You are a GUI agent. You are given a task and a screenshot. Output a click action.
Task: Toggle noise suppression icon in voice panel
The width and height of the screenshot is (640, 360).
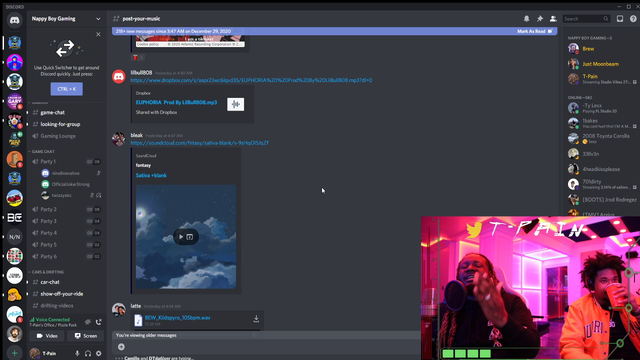point(88,322)
